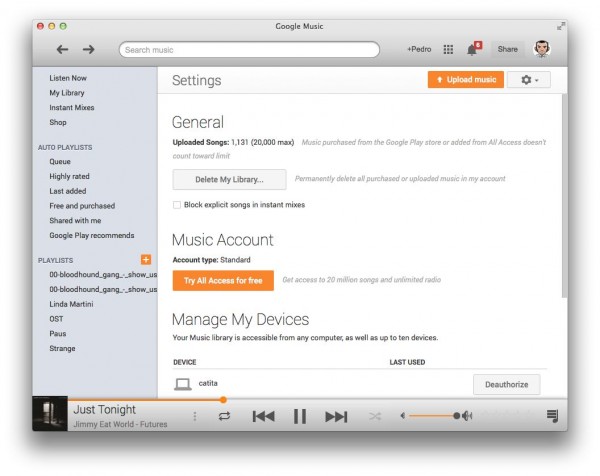
Task: Open Highly rated auto playlist
Action: [69, 176]
